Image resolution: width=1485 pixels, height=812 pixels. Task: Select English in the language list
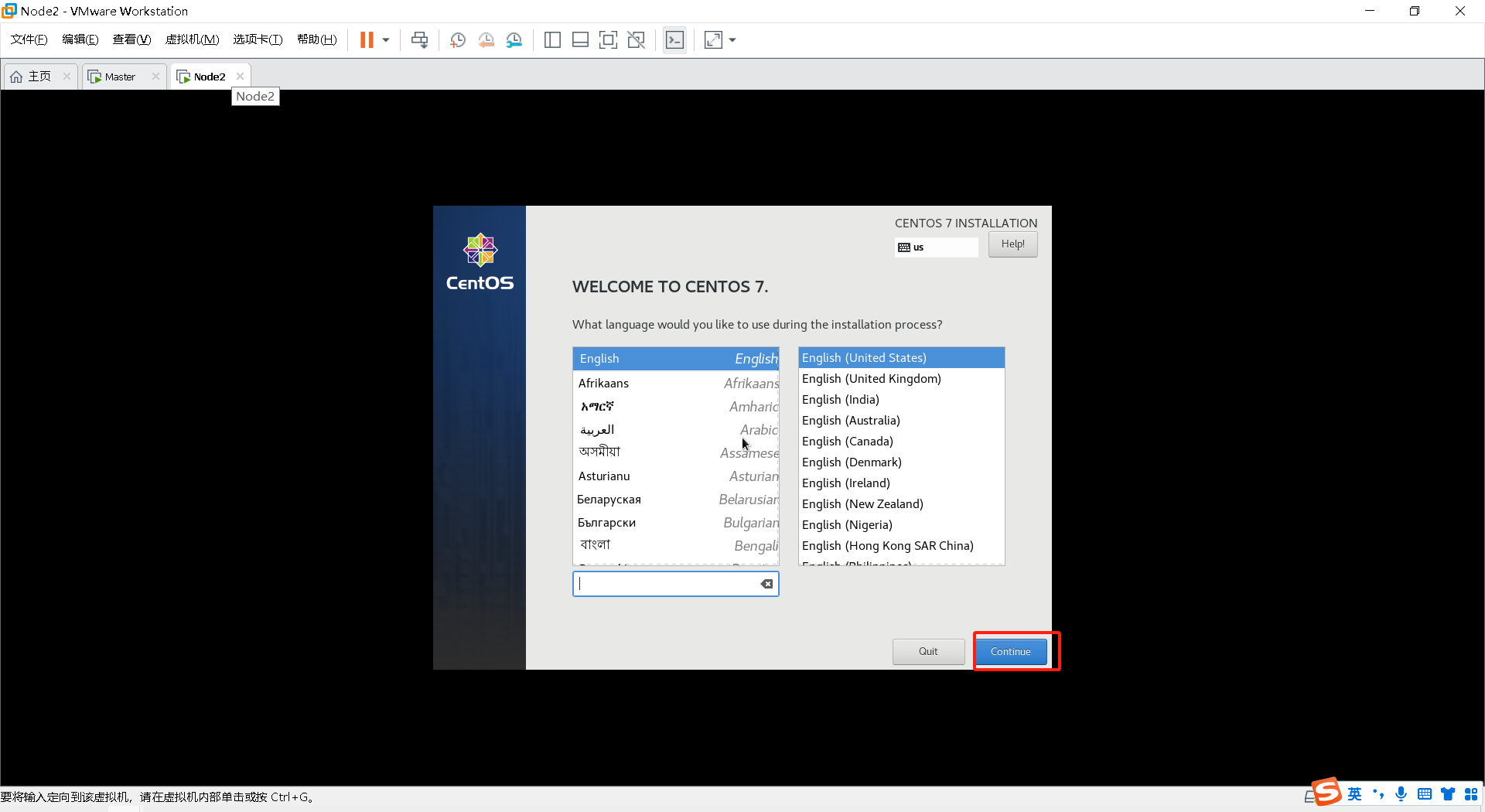point(675,359)
